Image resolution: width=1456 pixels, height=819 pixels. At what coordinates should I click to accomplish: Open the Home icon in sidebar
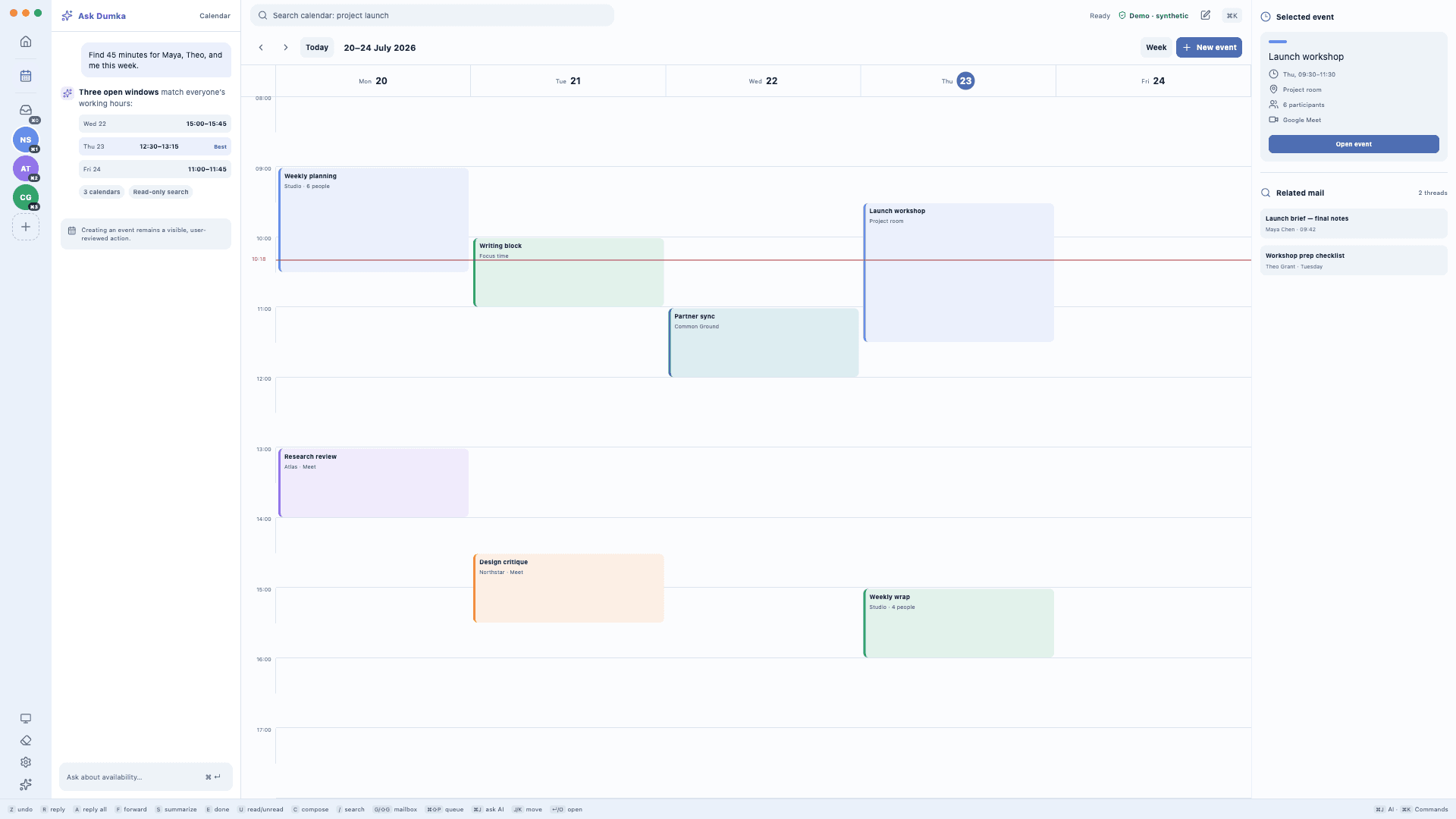pyautogui.click(x=26, y=42)
